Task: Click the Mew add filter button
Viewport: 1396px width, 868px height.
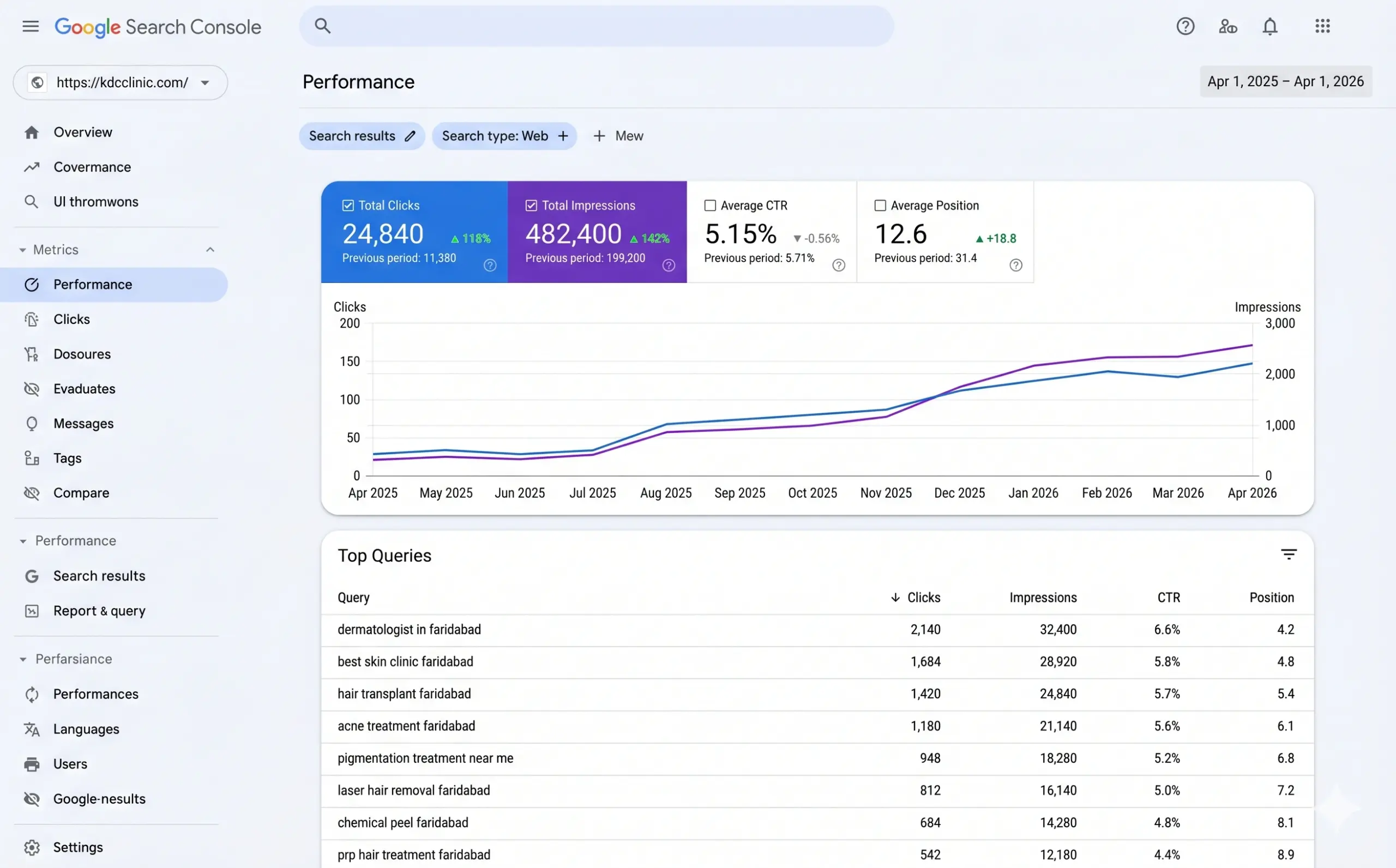Action: coord(618,136)
